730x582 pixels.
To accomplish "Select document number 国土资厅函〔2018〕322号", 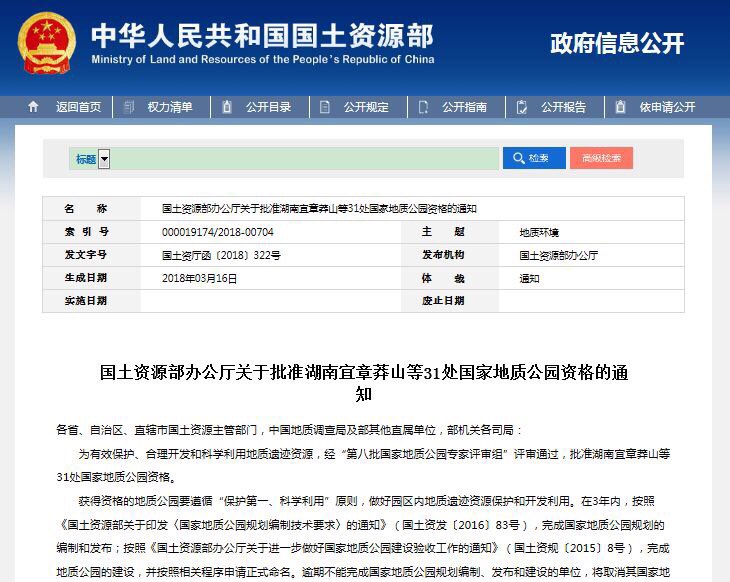I will click(221, 255).
